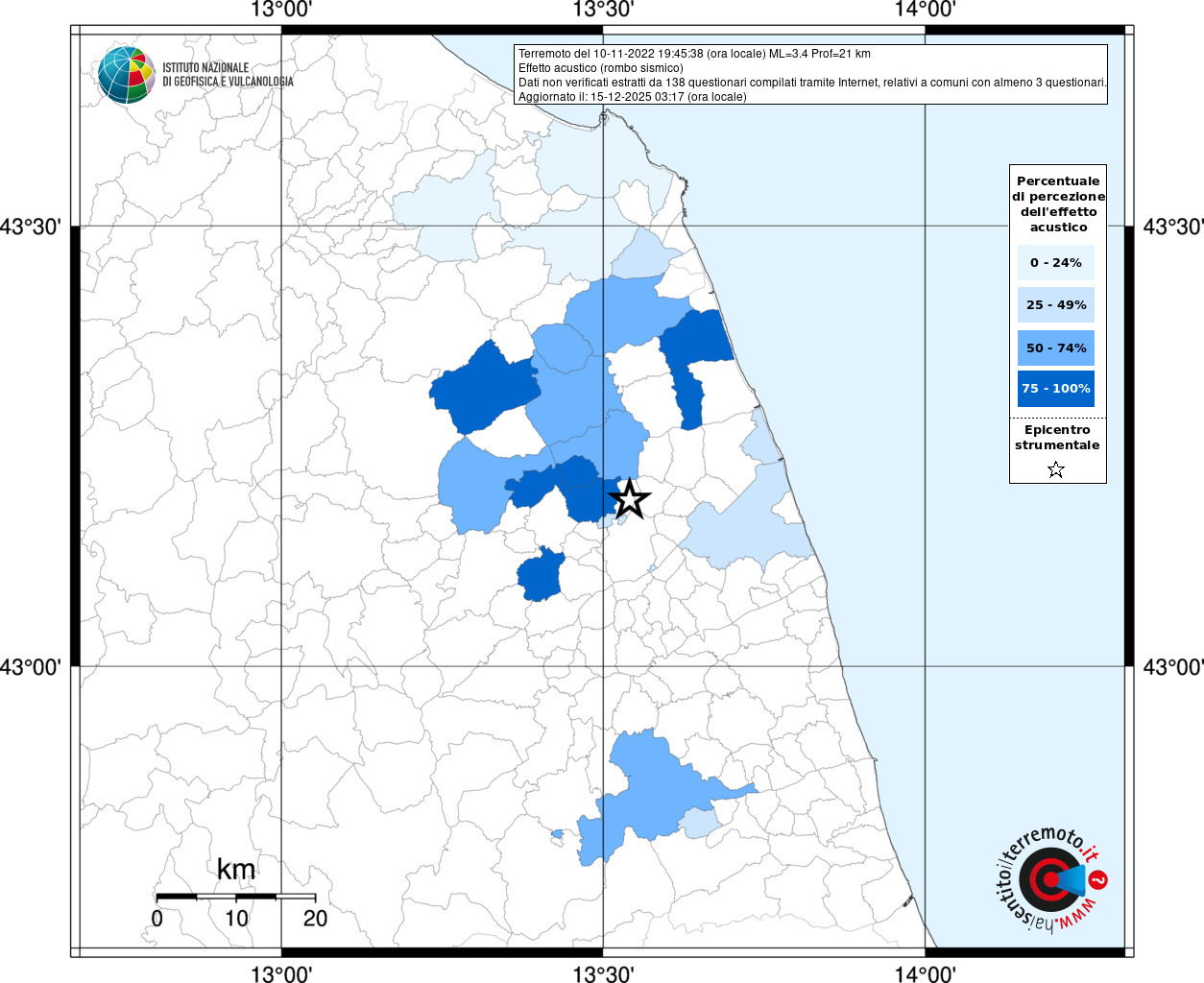The image size is (1204, 983).
Task: Click the 'Epicentro strumentale' legend label
Action: click(1057, 438)
